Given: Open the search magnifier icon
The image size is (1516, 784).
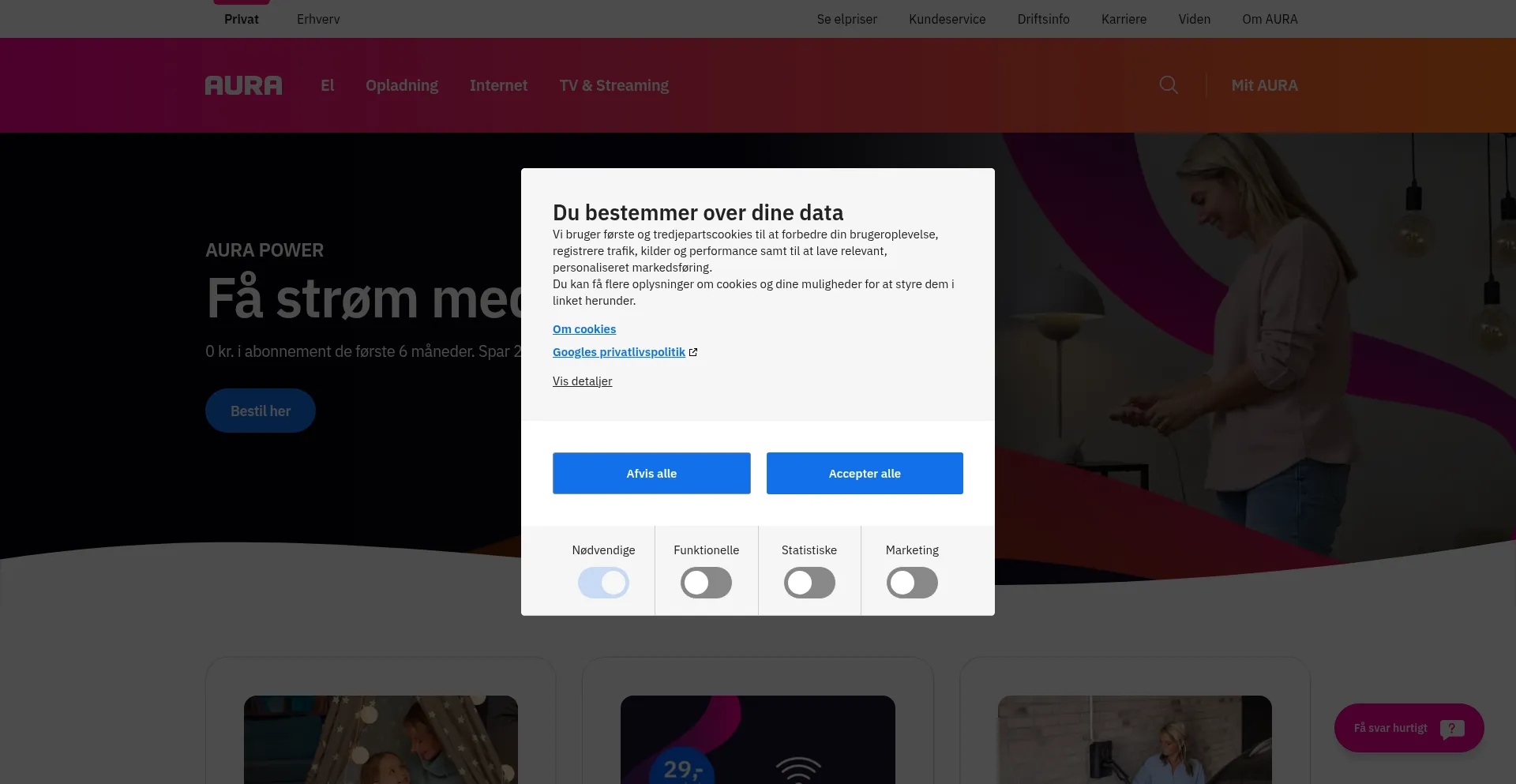Looking at the screenshot, I should click(1169, 85).
